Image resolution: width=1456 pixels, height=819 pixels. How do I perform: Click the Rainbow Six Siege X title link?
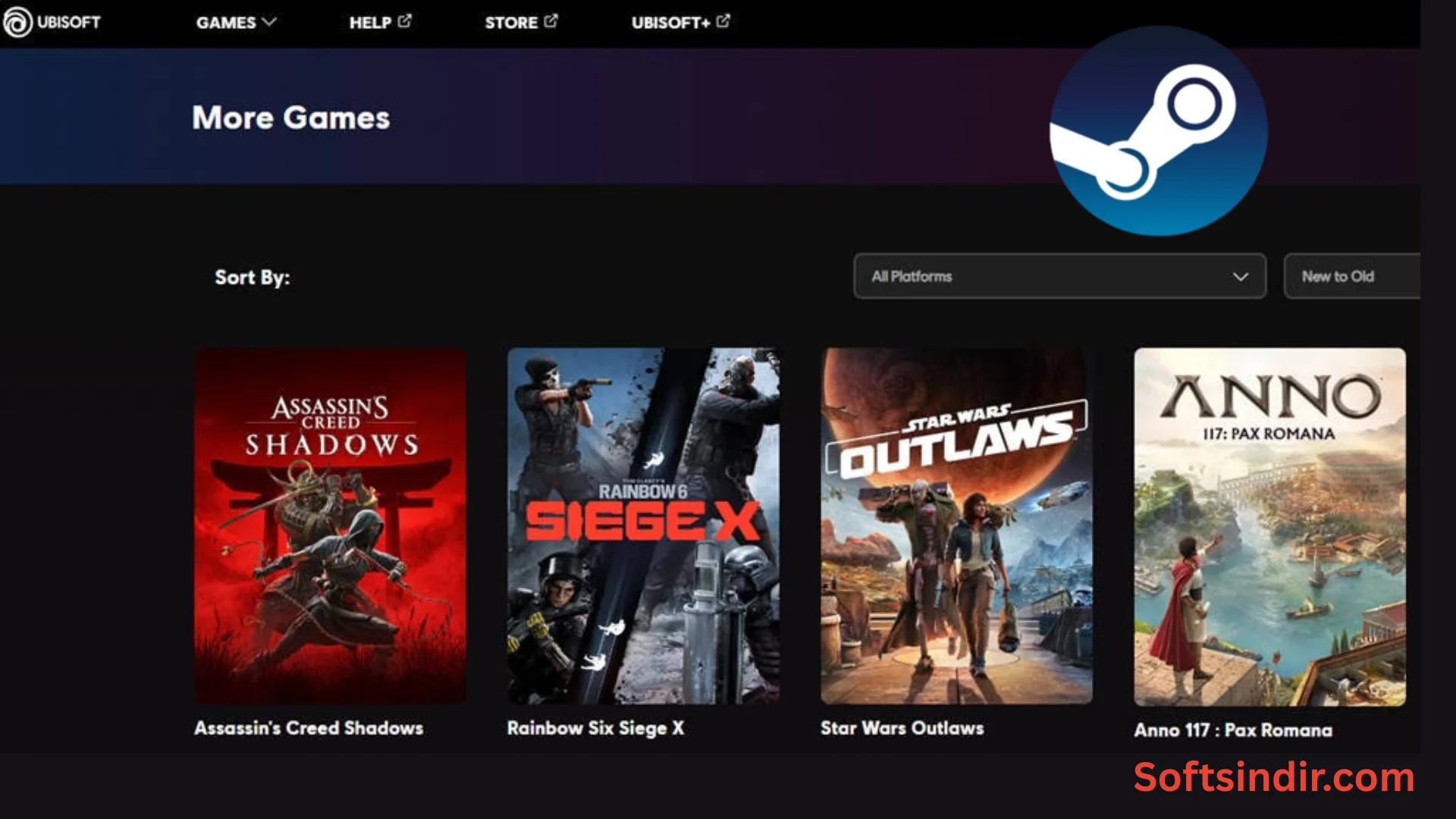point(595,728)
